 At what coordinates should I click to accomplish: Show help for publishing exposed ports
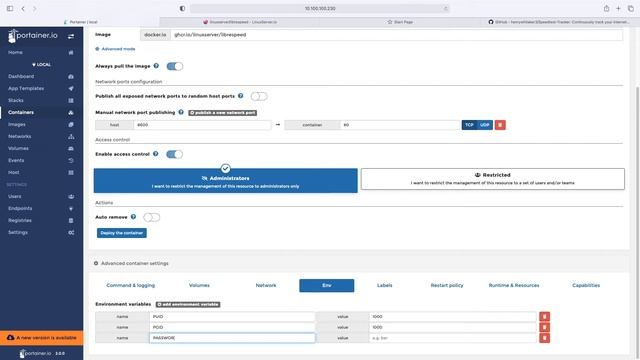[240, 96]
